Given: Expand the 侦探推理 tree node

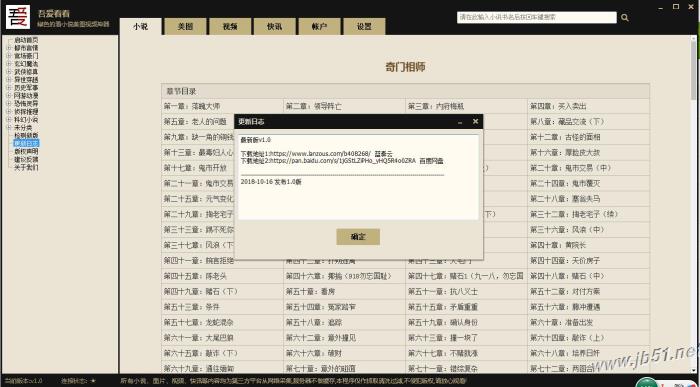Looking at the screenshot, I should (8, 112).
